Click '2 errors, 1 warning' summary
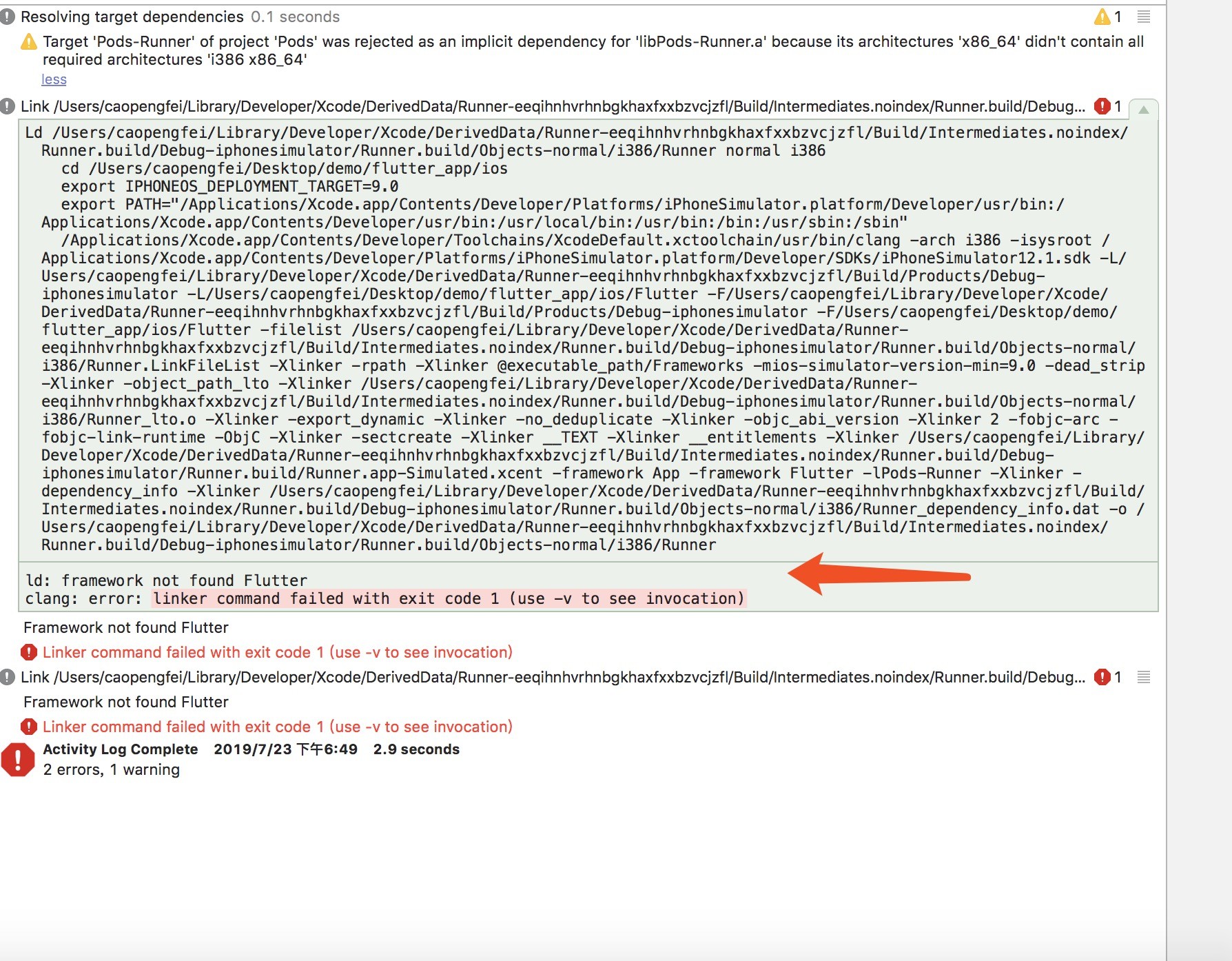The image size is (1232, 961). 112,769
